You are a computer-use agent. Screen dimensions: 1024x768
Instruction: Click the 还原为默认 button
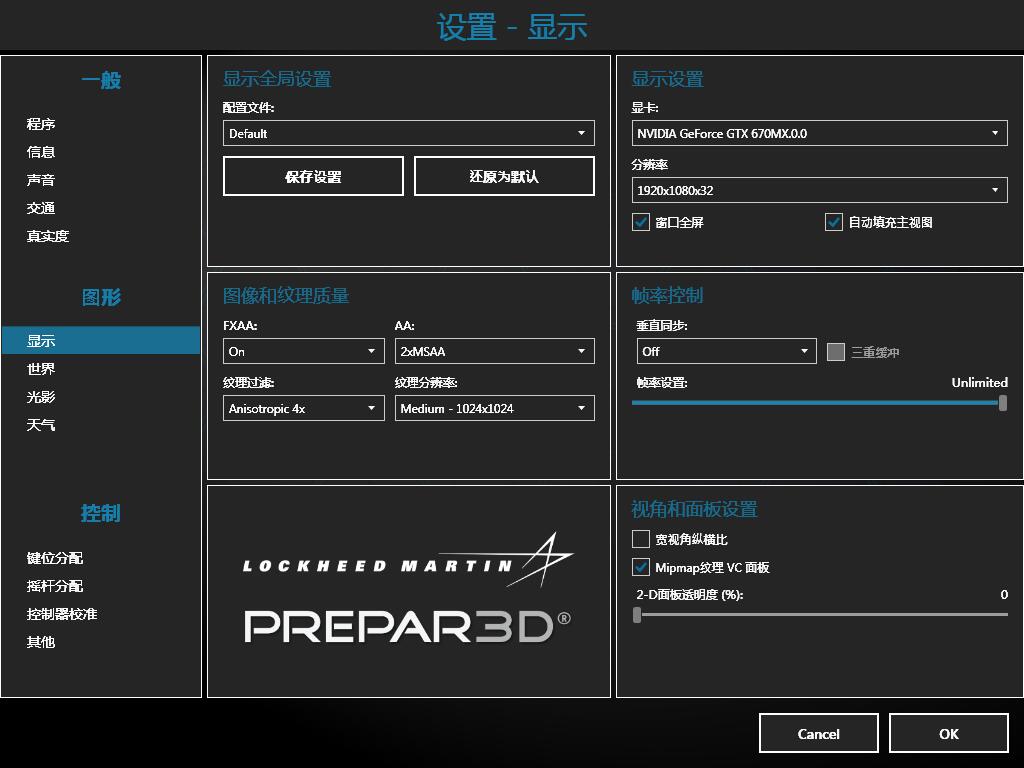click(503, 175)
